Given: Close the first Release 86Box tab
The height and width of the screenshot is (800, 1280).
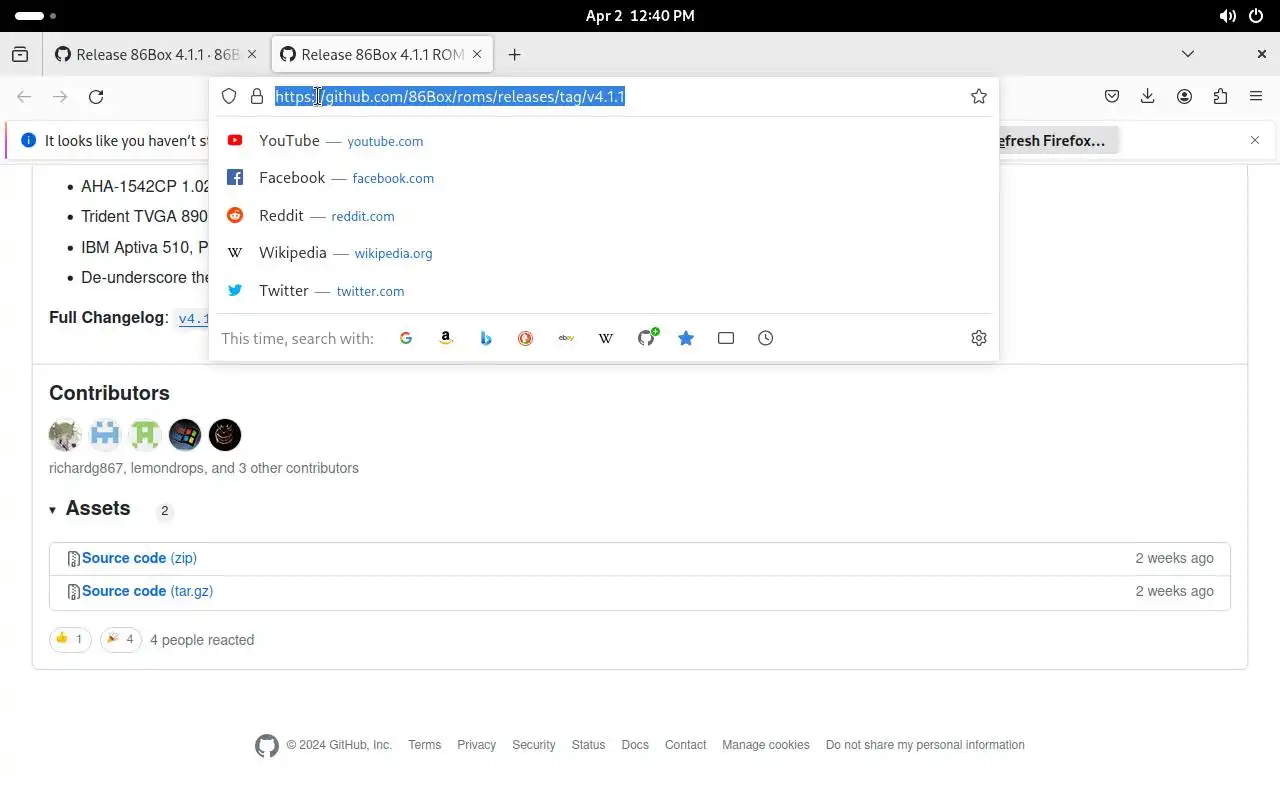Looking at the screenshot, I should click(252, 55).
